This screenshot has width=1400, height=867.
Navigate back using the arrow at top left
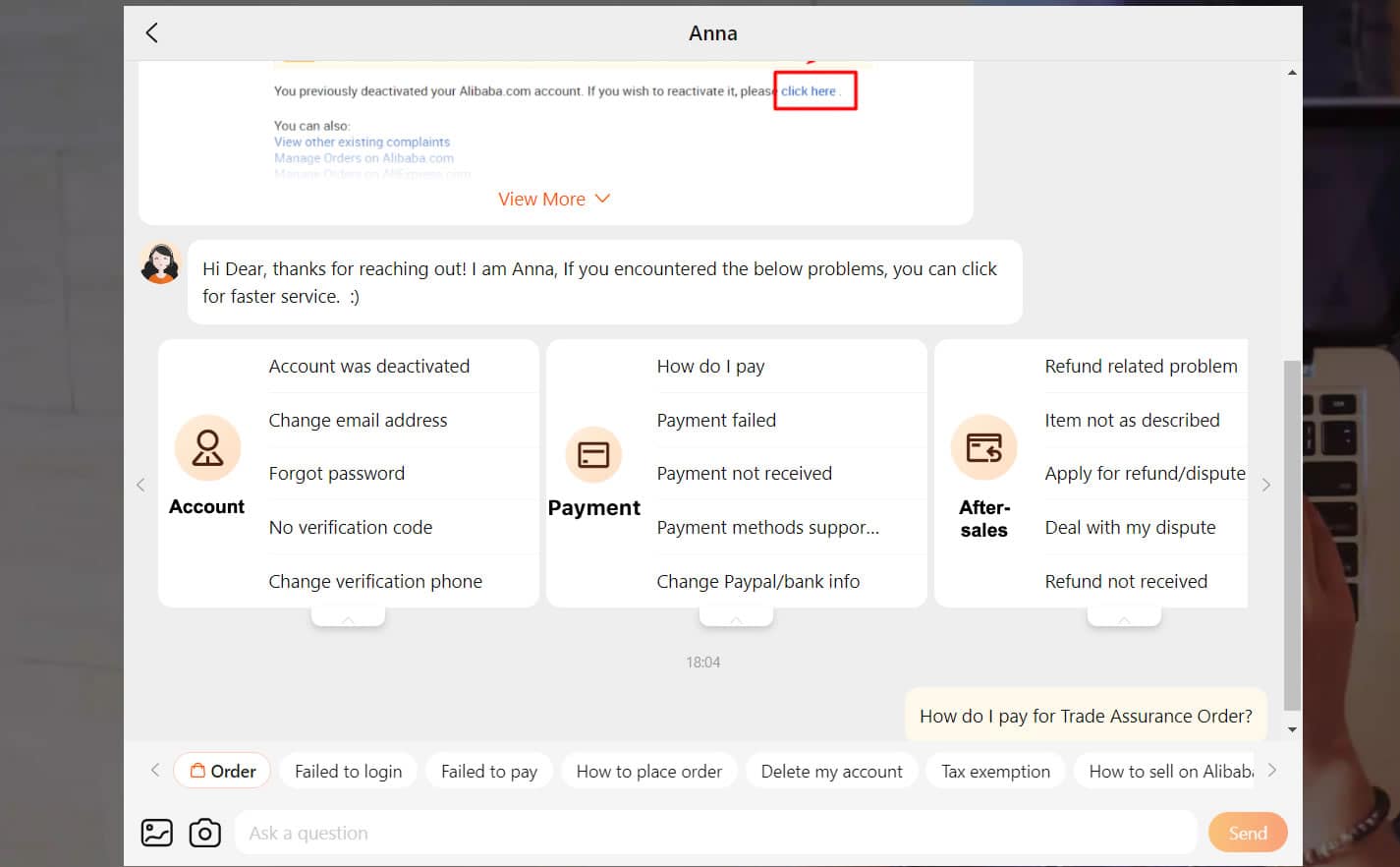[152, 31]
